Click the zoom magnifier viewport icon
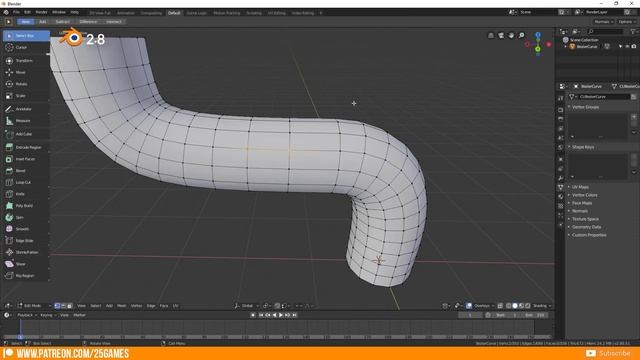Viewport: 640px width, 360px height. pyautogui.click(x=521, y=36)
